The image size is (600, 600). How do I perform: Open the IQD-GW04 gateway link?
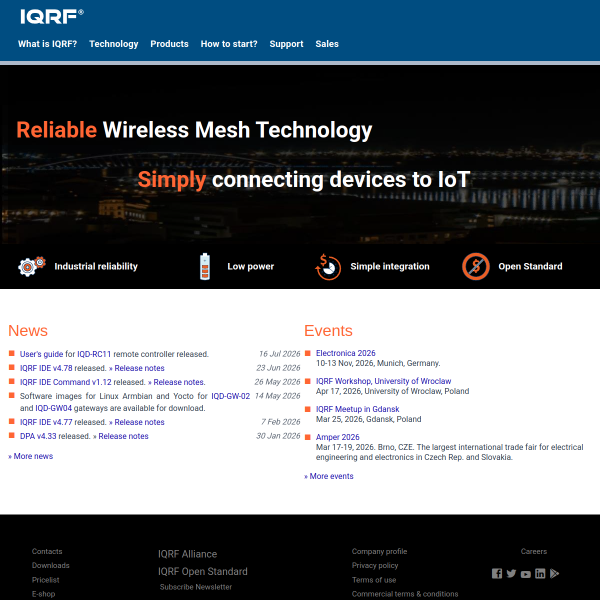54,408
